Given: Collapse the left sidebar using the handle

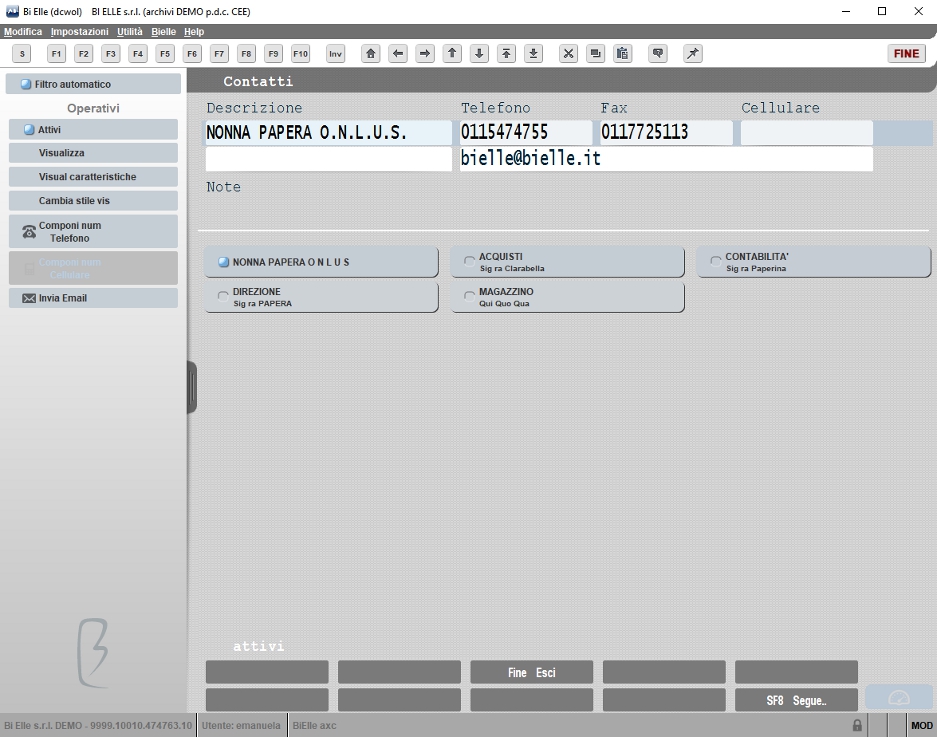Looking at the screenshot, I should point(192,387).
